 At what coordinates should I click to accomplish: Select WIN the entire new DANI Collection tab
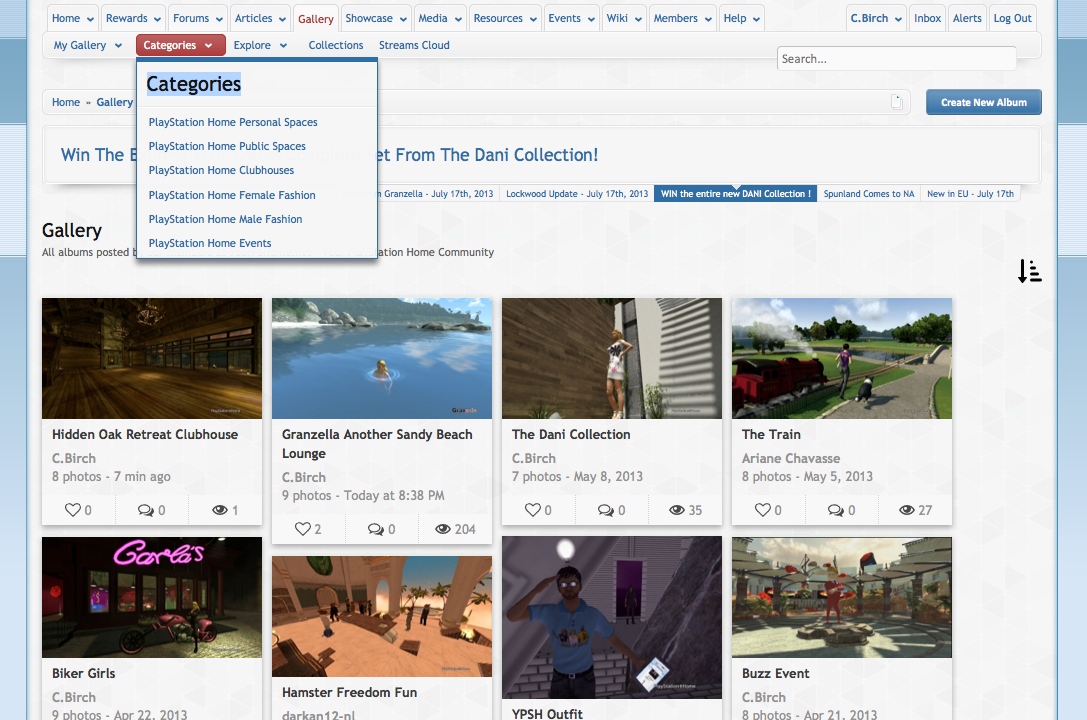(736, 194)
